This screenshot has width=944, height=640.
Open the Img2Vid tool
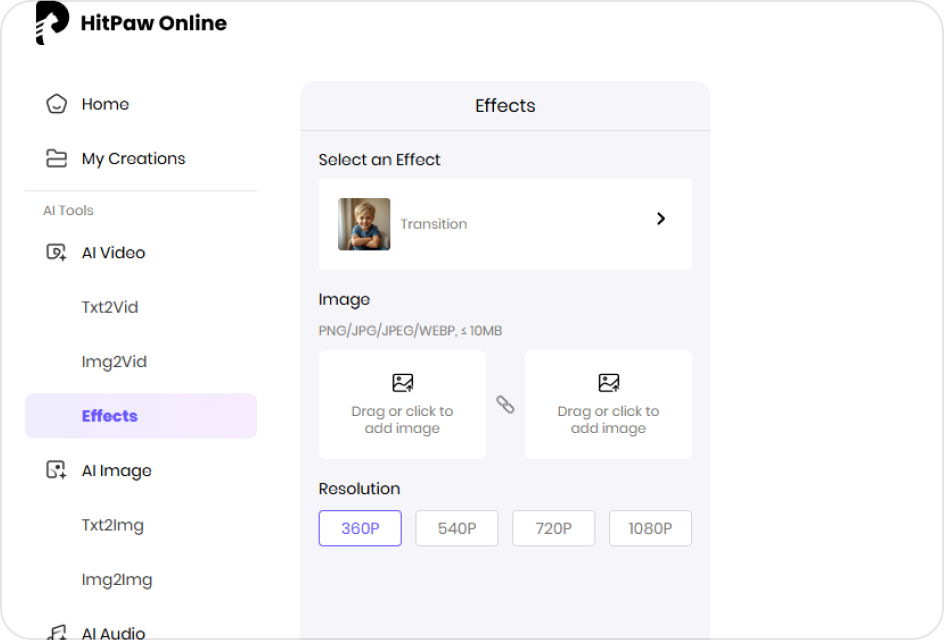112,361
